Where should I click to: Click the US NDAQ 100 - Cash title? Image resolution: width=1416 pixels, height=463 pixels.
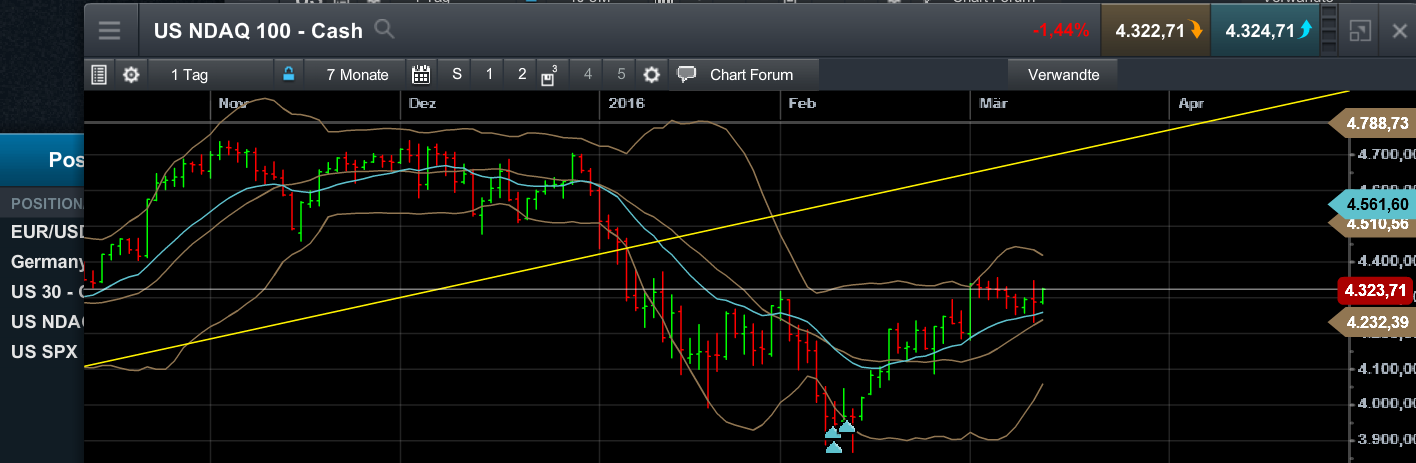[258, 31]
